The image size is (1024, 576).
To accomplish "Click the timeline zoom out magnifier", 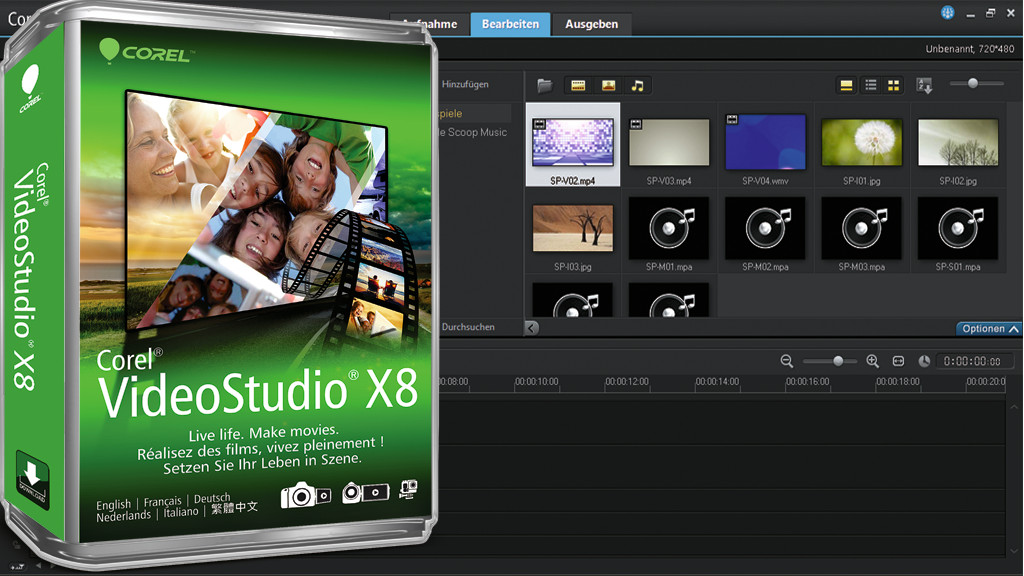I will (x=787, y=361).
